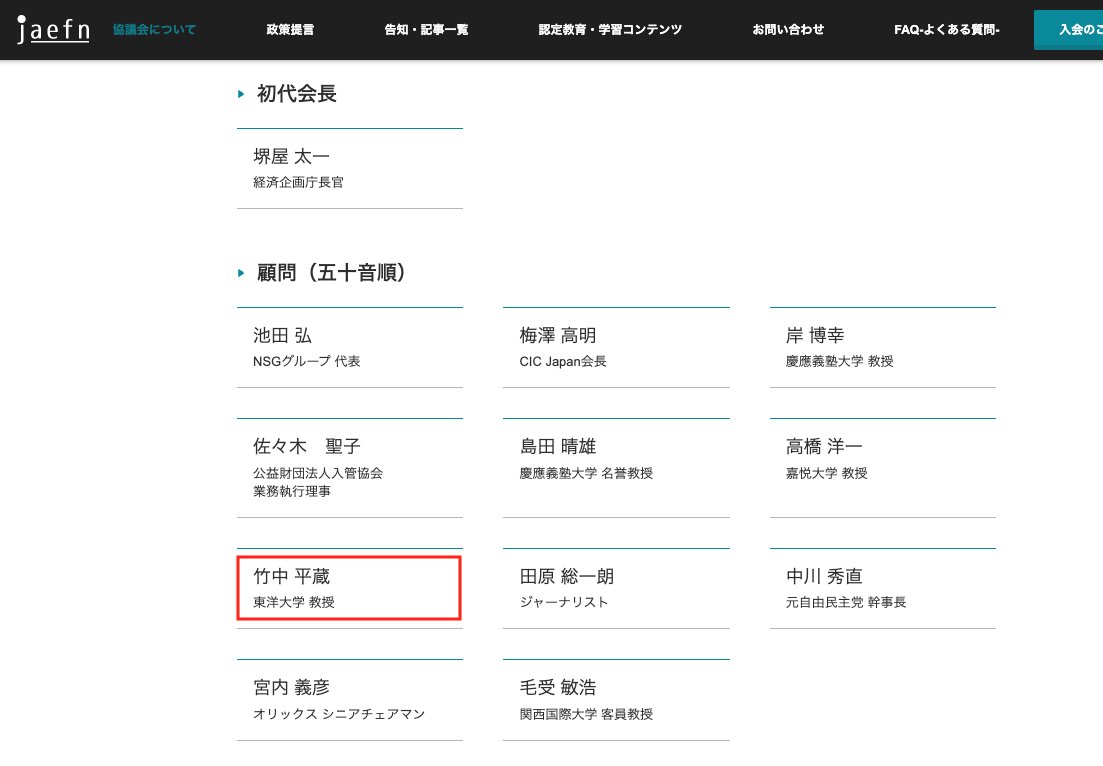1103x766 pixels.
Task: Select advisor name 梅澤 高明
Action: (x=558, y=336)
